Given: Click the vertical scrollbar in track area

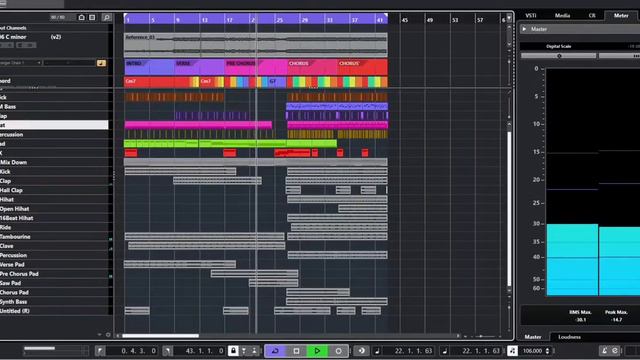Looking at the screenshot, I should (509, 208).
